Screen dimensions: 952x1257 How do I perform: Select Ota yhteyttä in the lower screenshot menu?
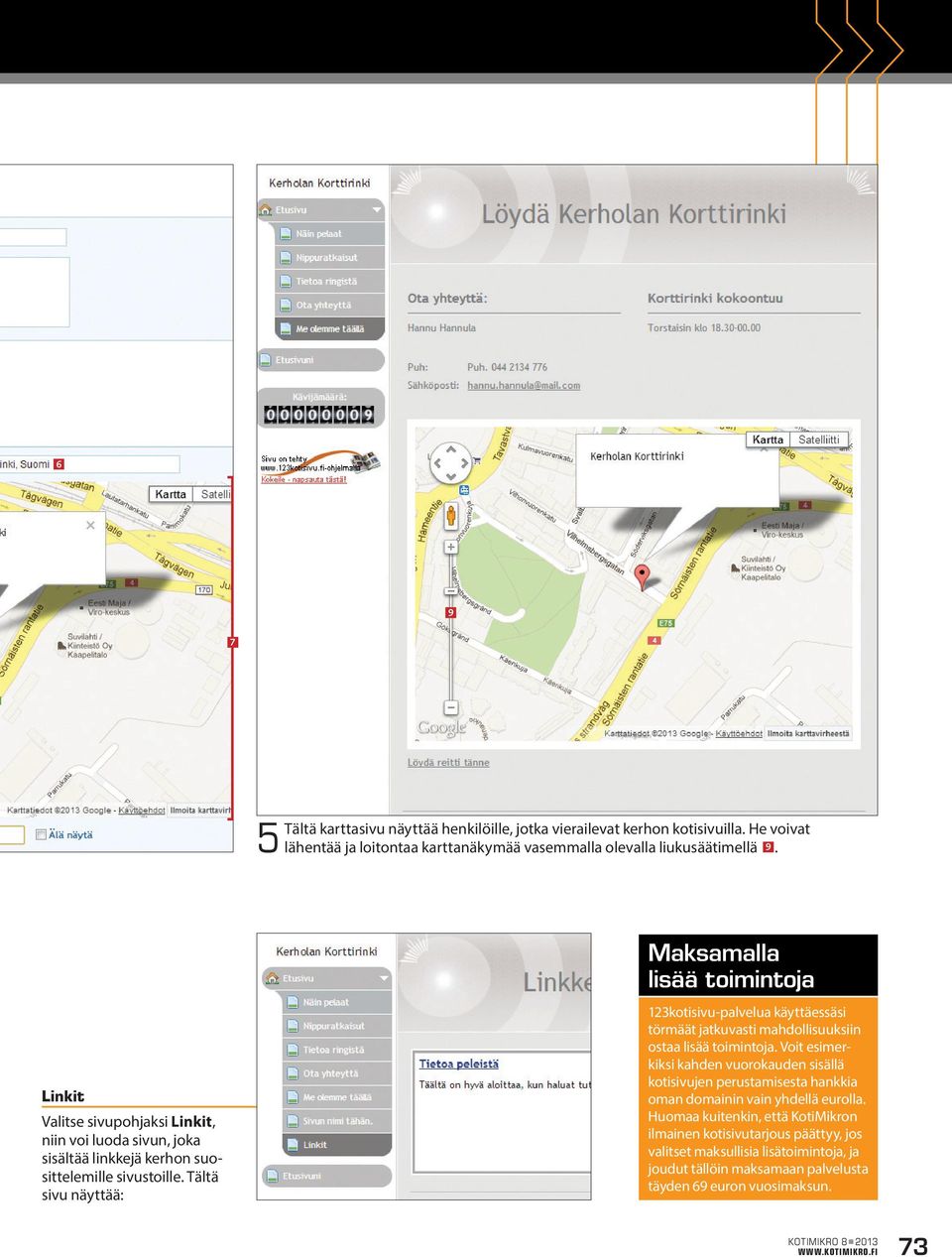coord(337,1073)
